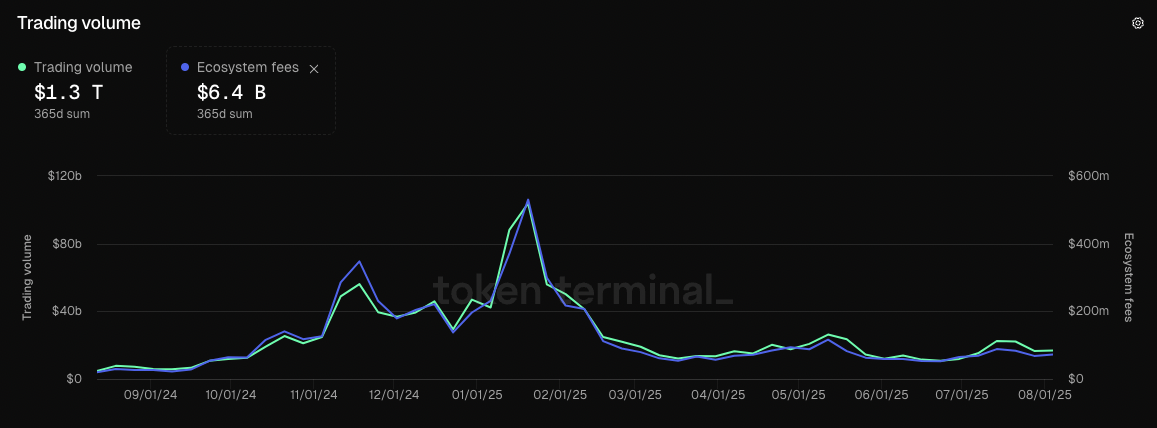This screenshot has height=428, width=1157.
Task: Click the $6.4 B sum value
Action: pyautogui.click(x=231, y=92)
